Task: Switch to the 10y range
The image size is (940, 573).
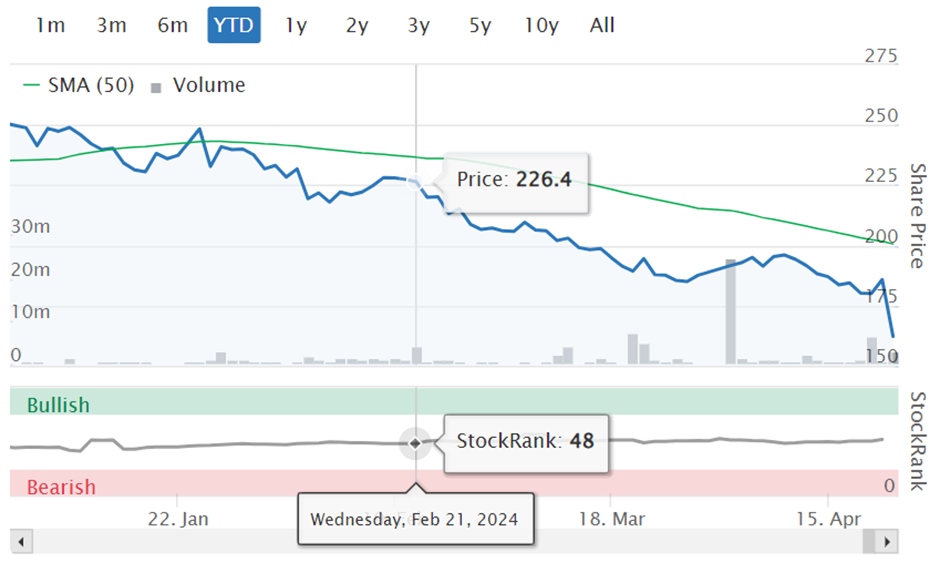Action: point(541,25)
